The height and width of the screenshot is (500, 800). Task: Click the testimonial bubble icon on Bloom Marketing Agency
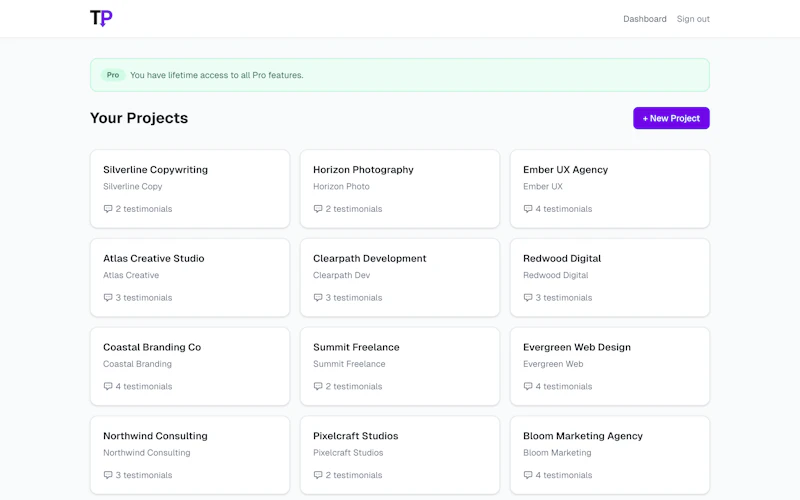coord(528,475)
